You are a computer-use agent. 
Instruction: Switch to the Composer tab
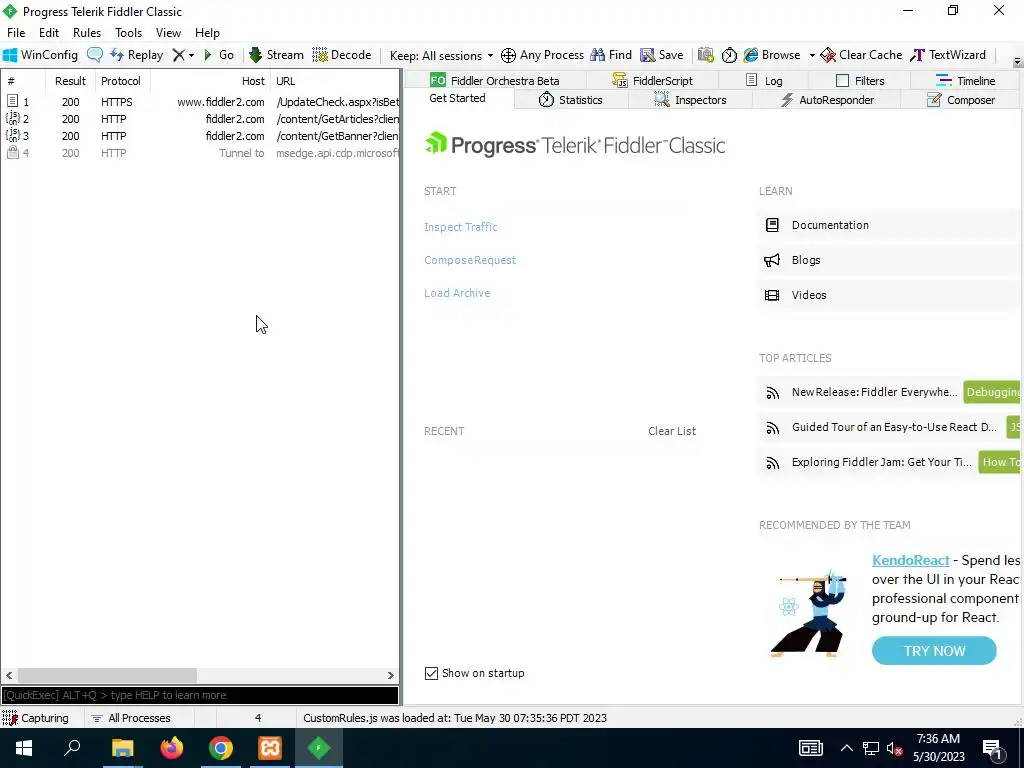point(961,100)
